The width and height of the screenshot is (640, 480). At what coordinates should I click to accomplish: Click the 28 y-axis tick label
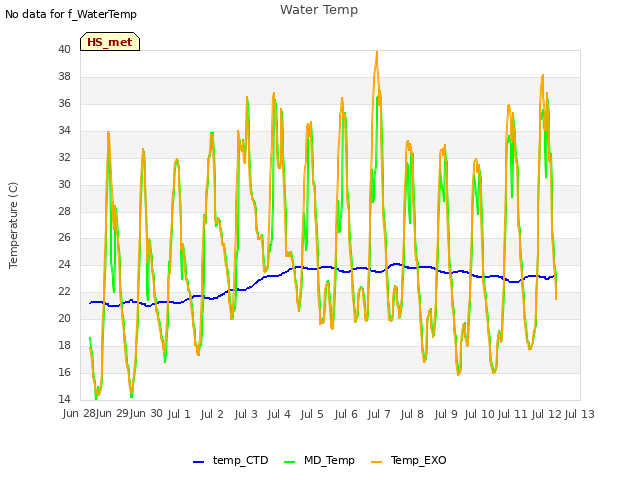pyautogui.click(x=64, y=211)
